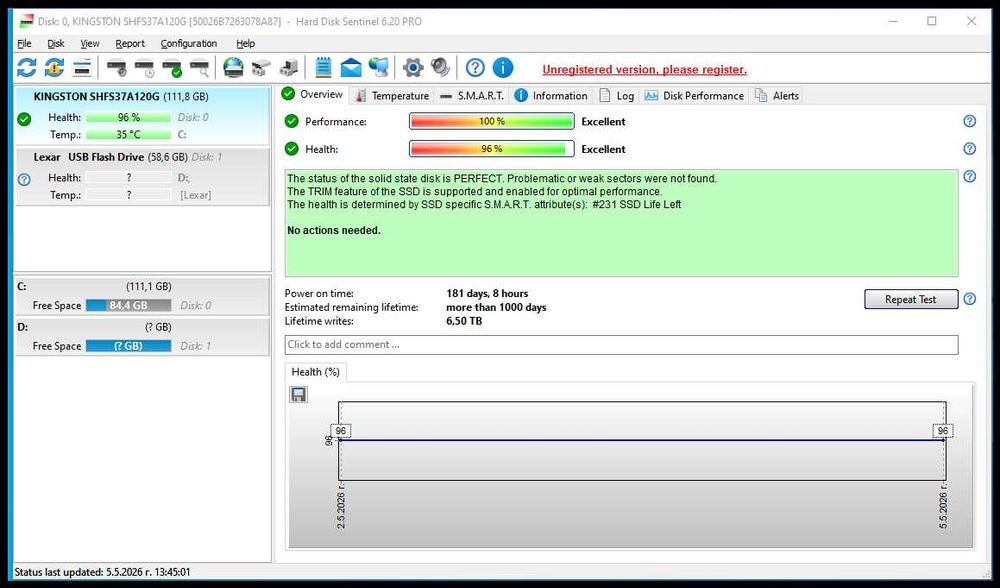Image resolution: width=1000 pixels, height=588 pixels.
Task: Select the Lexar USB Flash Drive entry
Action: click(142, 177)
